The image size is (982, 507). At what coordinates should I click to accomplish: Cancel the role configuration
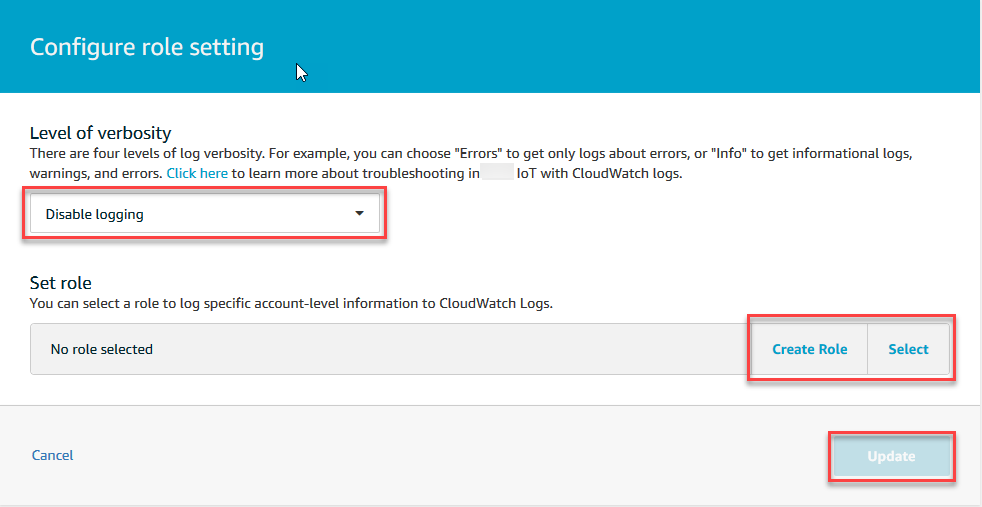(52, 455)
